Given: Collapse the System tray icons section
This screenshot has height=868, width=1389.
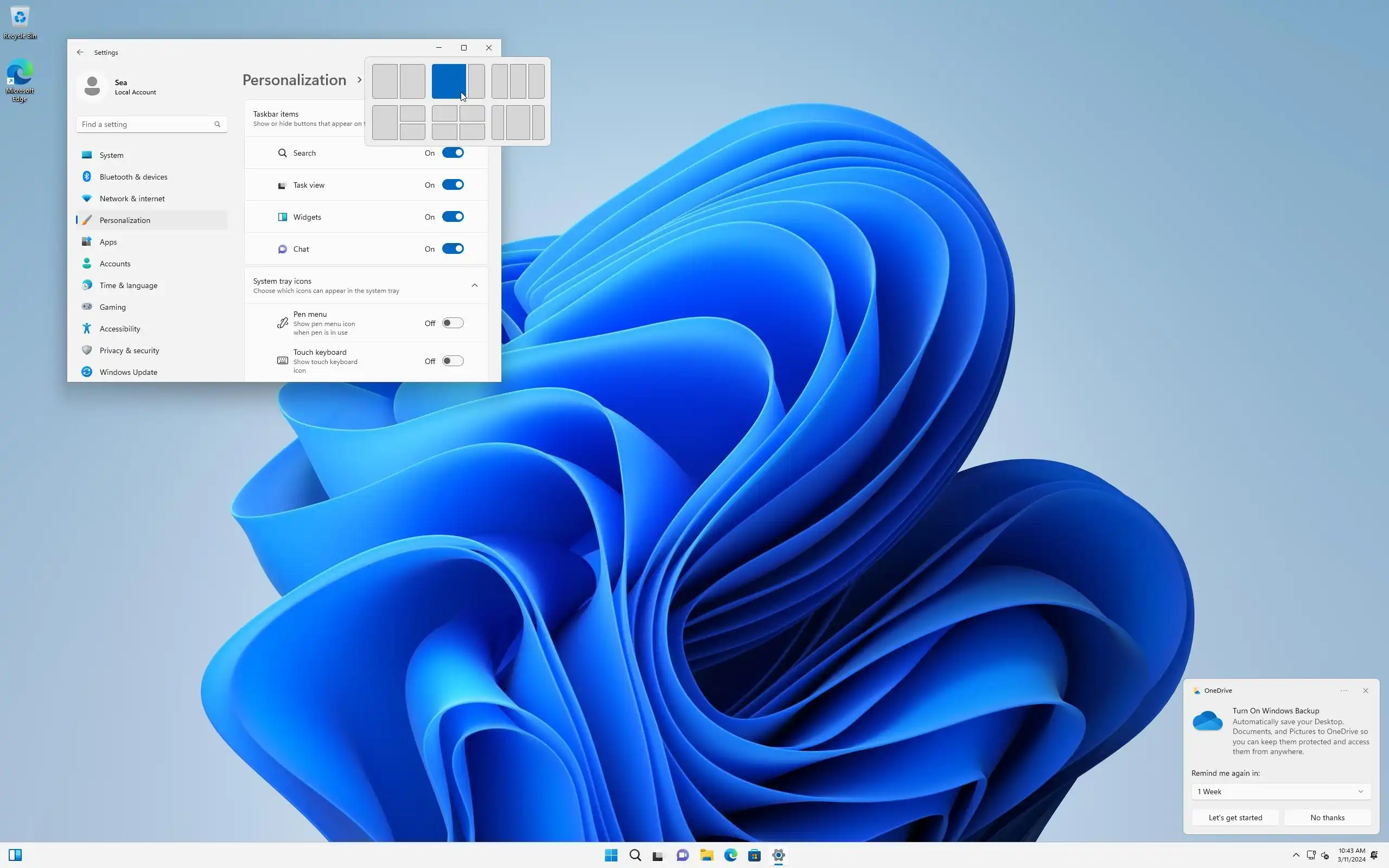Looking at the screenshot, I should coord(474,285).
